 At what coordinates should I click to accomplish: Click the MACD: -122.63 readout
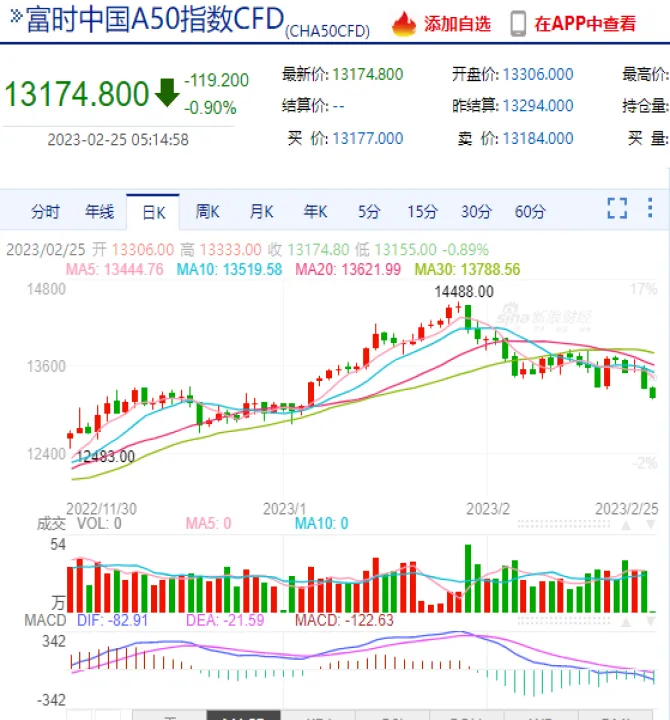[x=344, y=620]
